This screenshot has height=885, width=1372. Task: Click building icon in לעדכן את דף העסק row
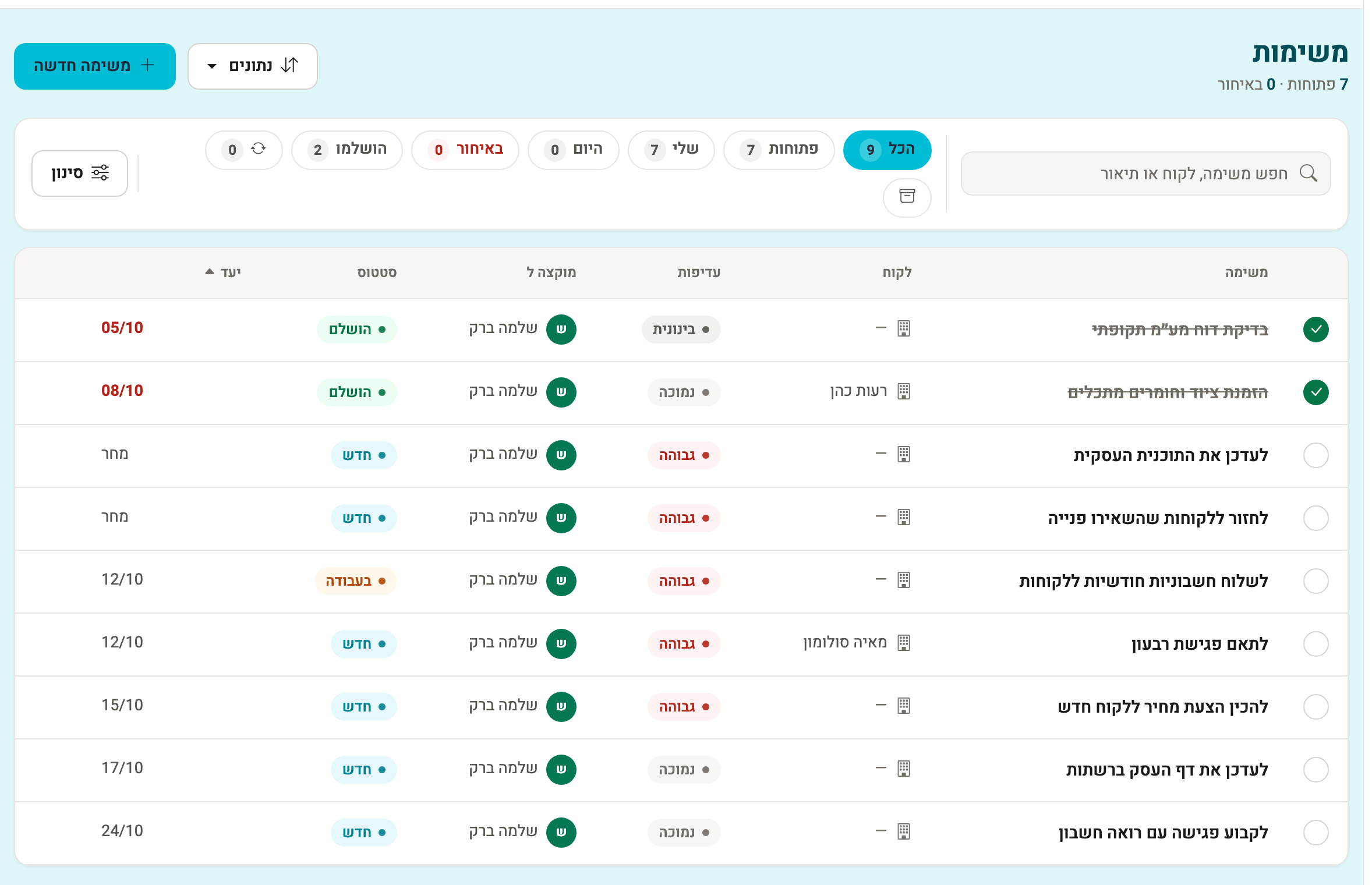click(903, 769)
